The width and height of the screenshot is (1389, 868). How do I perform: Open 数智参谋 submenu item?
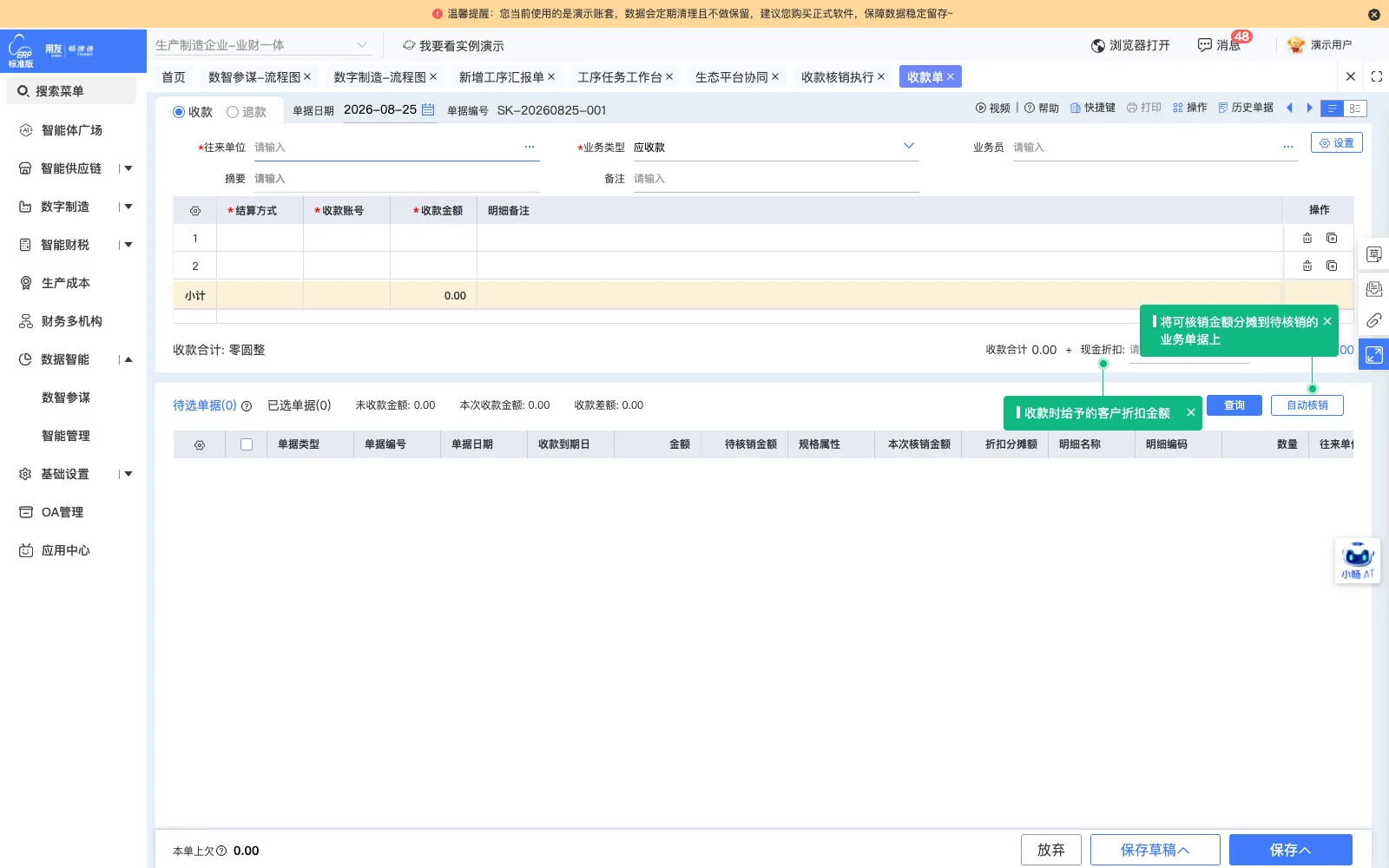[66, 398]
